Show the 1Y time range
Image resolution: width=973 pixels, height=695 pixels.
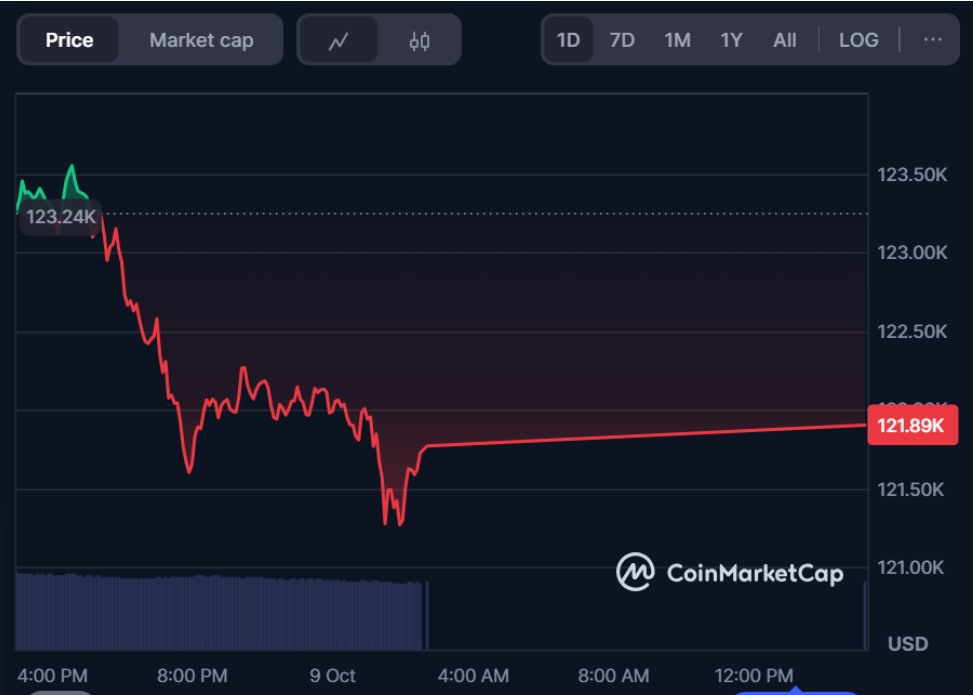(732, 40)
